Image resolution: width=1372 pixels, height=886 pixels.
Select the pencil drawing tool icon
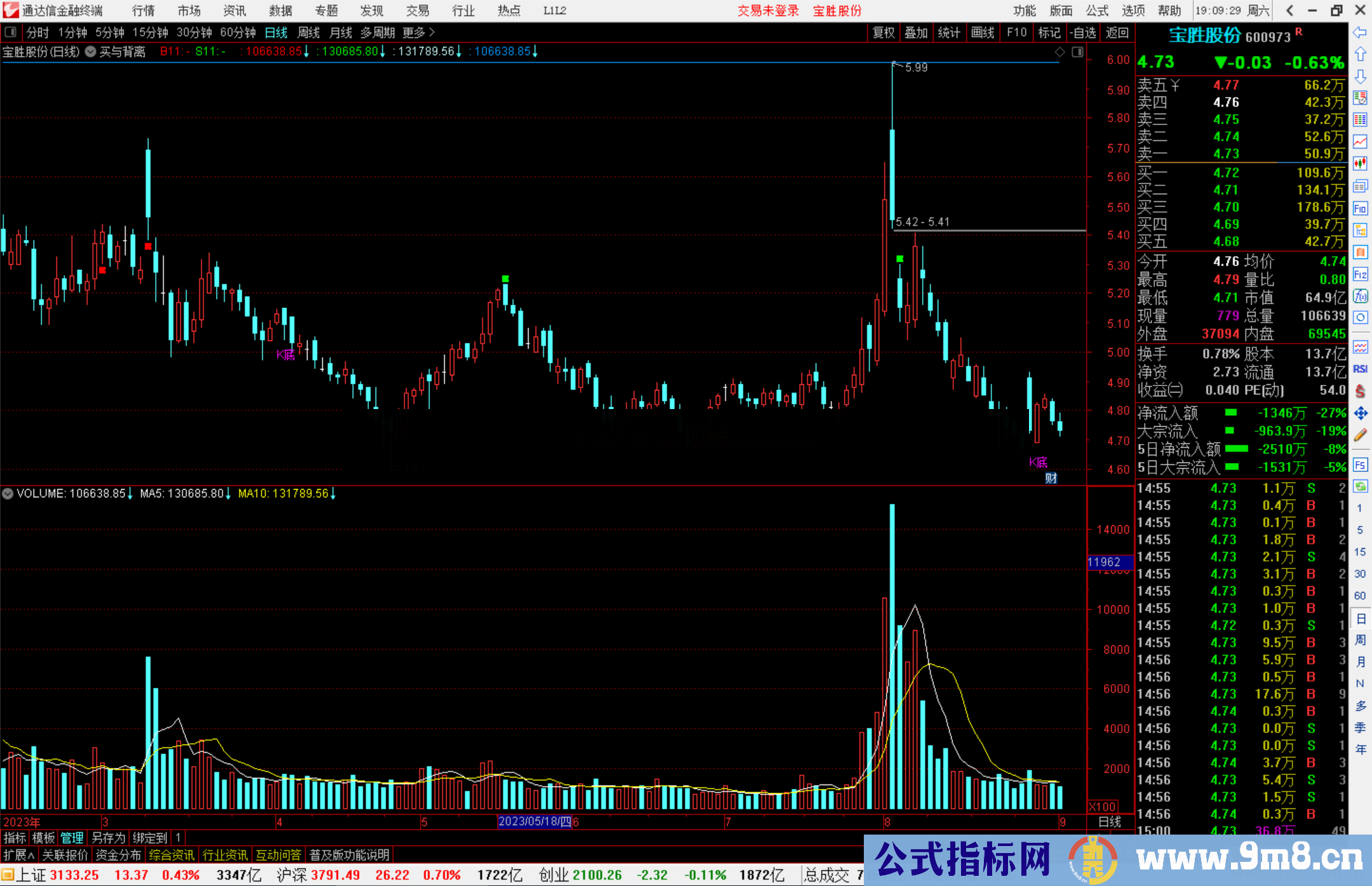point(1360,435)
